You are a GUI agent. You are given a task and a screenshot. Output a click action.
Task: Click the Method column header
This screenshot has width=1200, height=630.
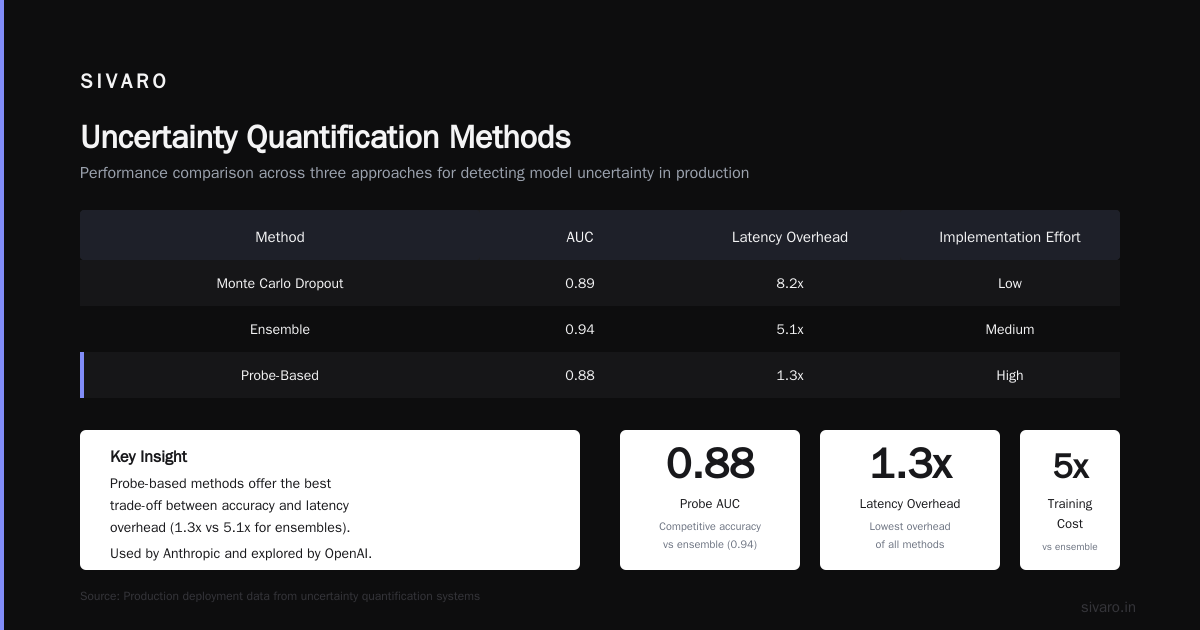pos(280,237)
